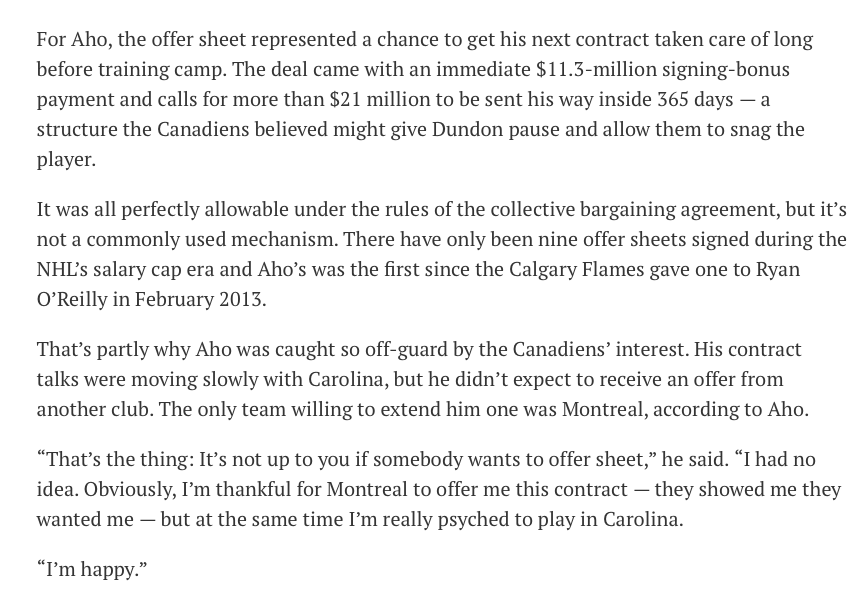
Task: Click the paragraph starting "That's partly why Aho"
Action: (x=422, y=379)
